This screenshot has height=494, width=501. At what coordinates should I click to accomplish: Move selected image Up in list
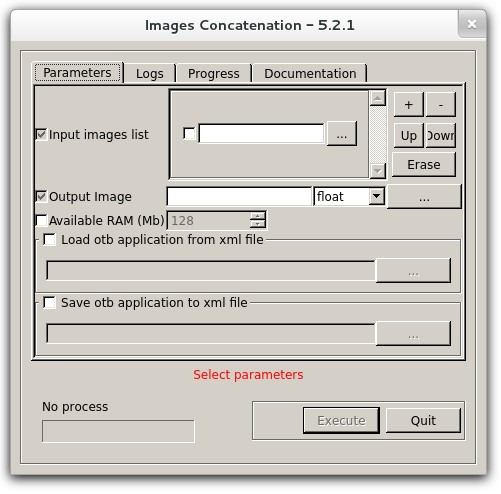pos(408,135)
